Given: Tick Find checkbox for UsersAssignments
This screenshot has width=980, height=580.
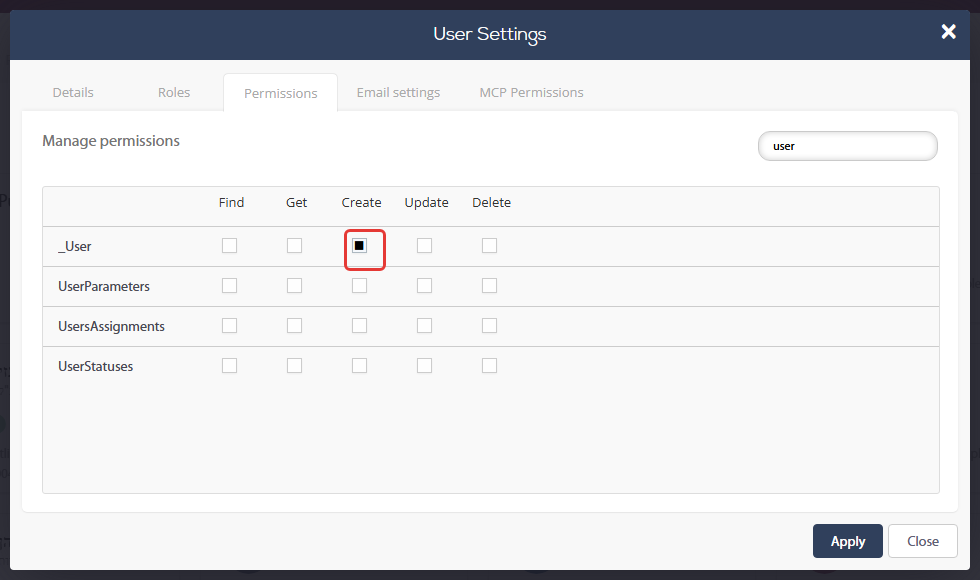Looking at the screenshot, I should click(229, 326).
